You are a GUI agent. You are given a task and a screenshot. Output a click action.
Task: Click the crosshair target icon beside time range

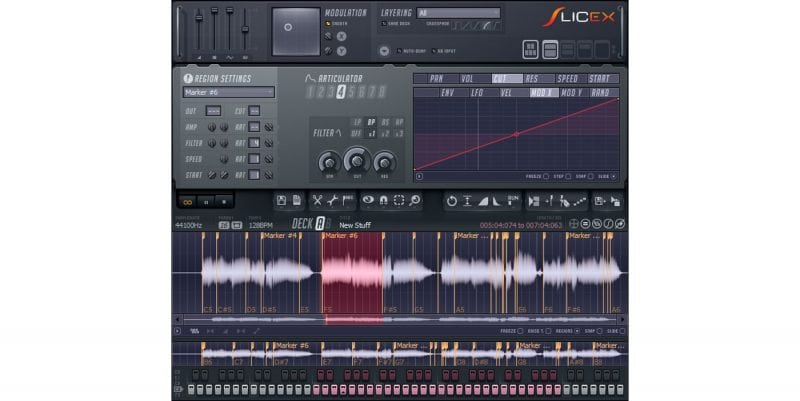(574, 224)
